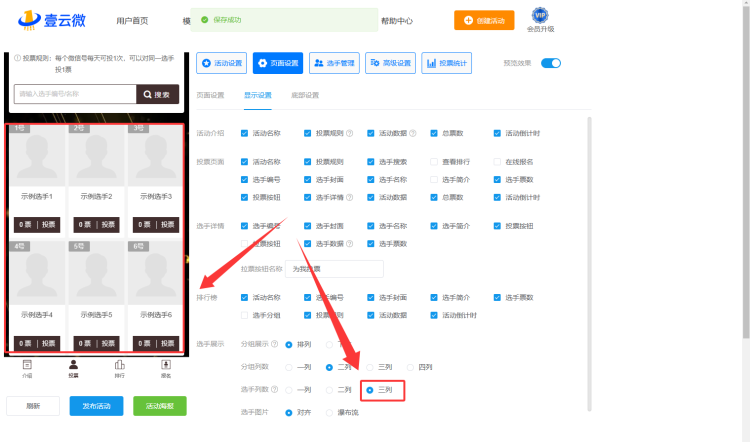Click the 报名 signup icon in the preview
Viewport: 750px width, 442px height.
(x=166, y=367)
